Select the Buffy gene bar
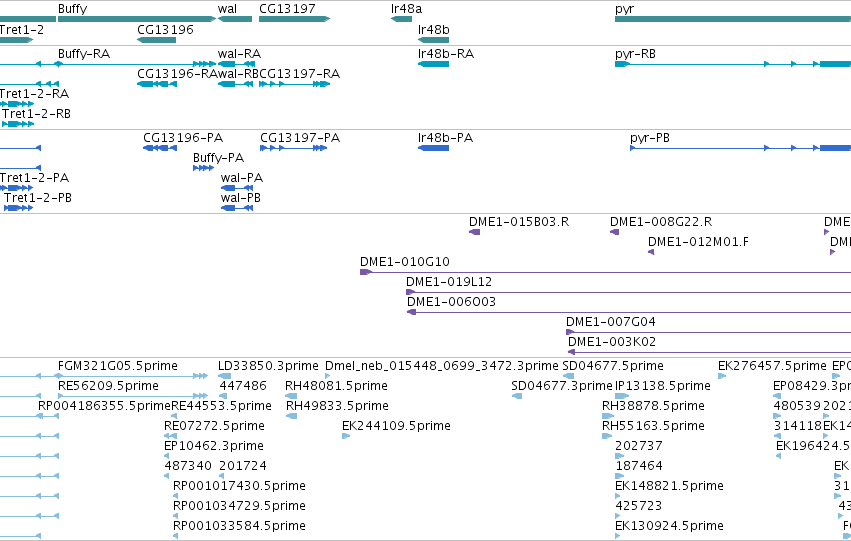Image resolution: width=851 pixels, height=541 pixels. pyautogui.click(x=137, y=19)
